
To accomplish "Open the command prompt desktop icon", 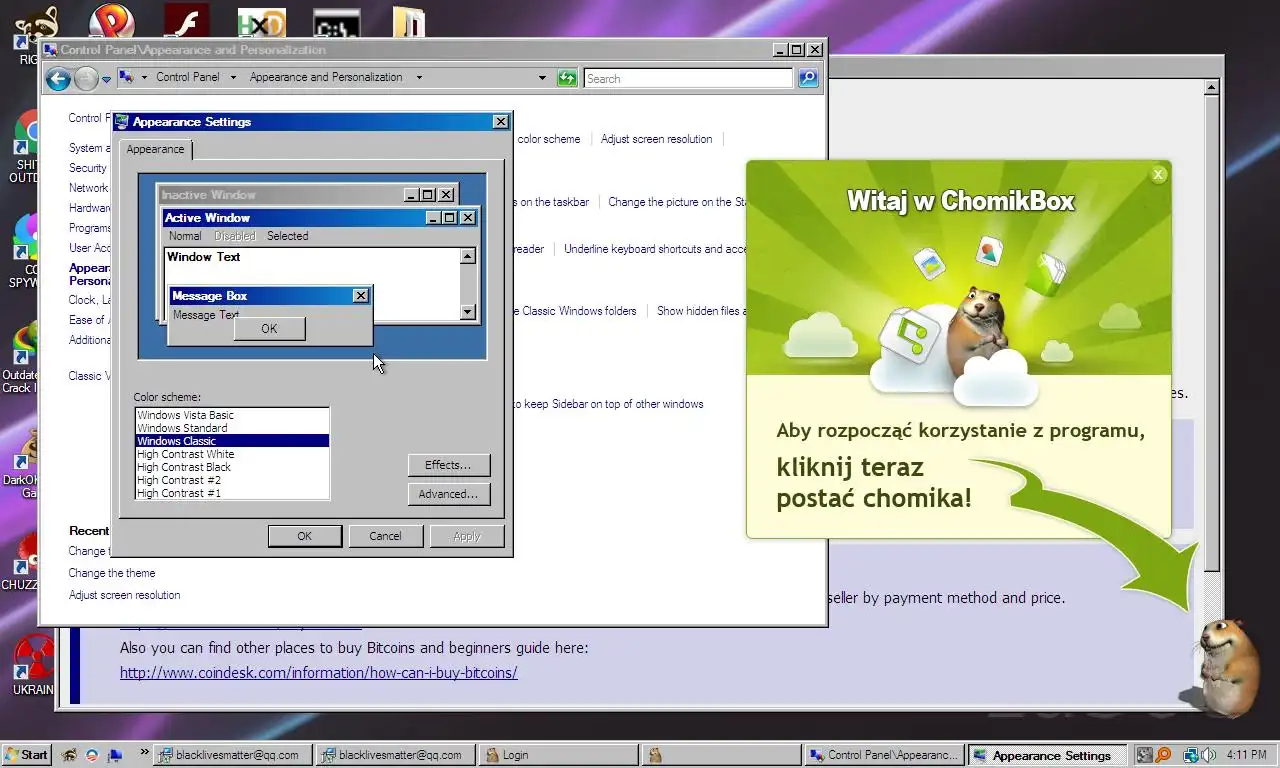I will click(x=336, y=24).
